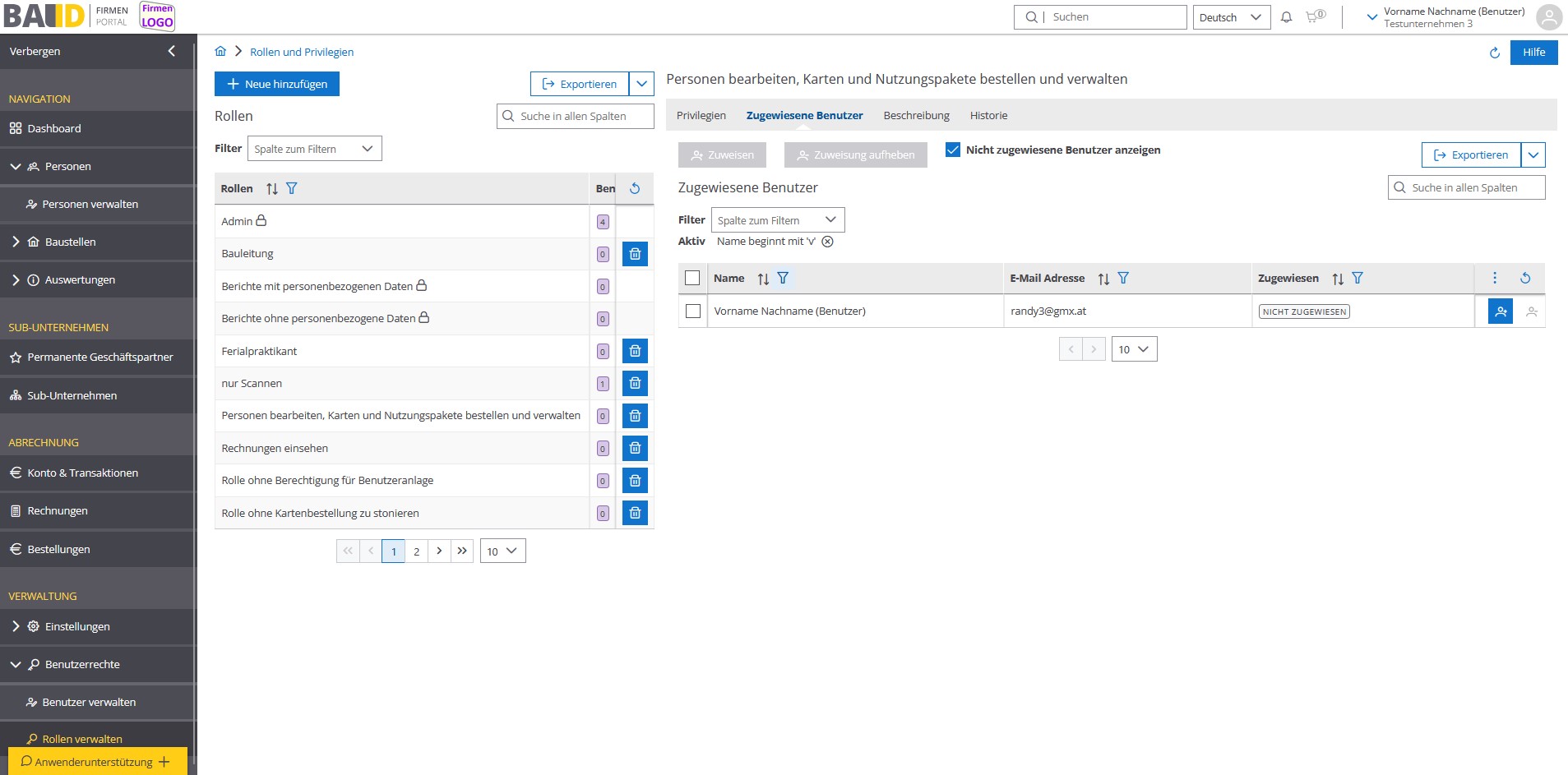Screen dimensions: 1568x775
Task: Remove the Name filter with X icon
Action: click(827, 242)
